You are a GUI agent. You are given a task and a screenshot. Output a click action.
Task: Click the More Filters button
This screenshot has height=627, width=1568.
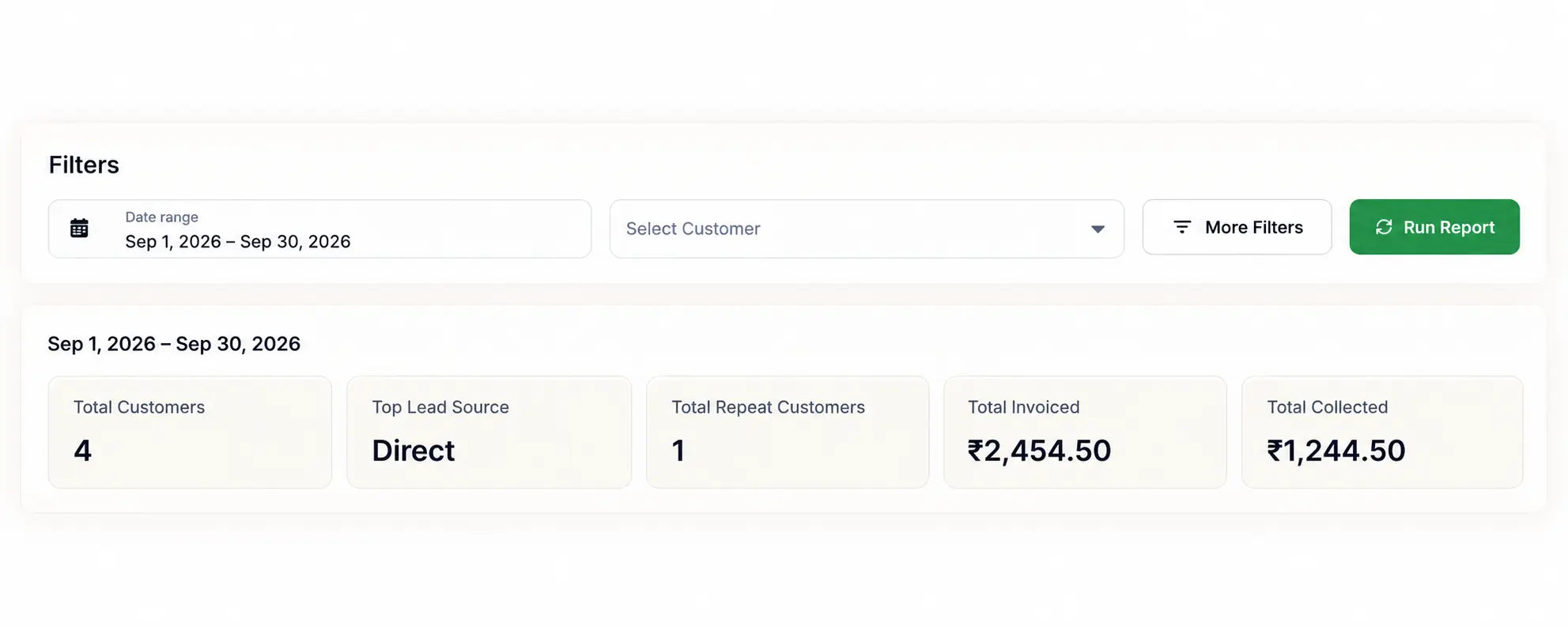click(1237, 227)
